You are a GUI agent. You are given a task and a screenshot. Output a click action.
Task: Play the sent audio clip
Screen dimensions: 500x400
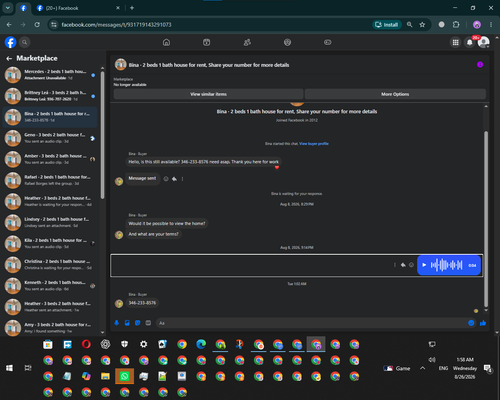424,265
